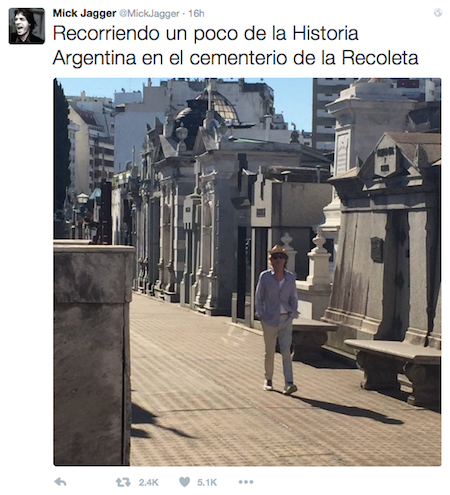450x495 pixels.
Task: Click the word Historia in tweet text
Action: (x=326, y=33)
